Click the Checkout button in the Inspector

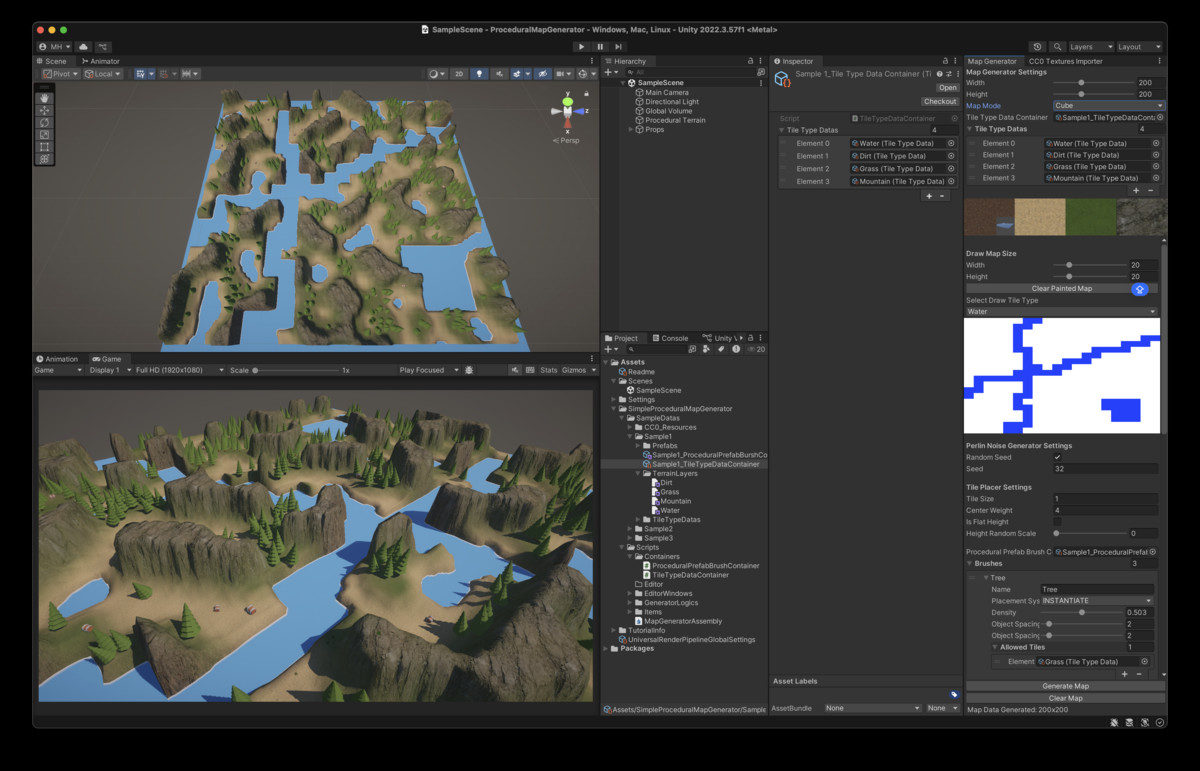tap(940, 101)
